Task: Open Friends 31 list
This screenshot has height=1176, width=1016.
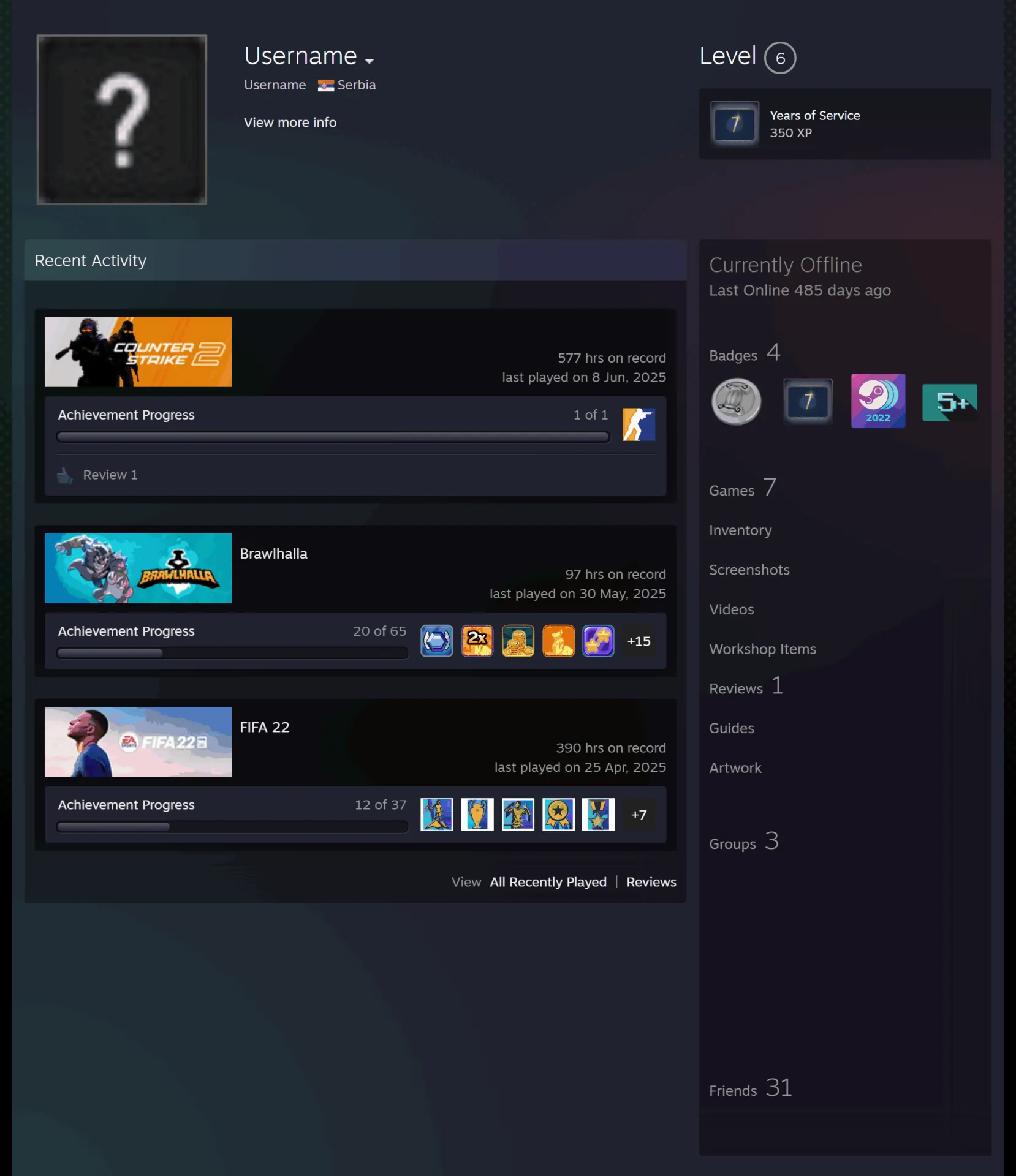Action: click(751, 1089)
